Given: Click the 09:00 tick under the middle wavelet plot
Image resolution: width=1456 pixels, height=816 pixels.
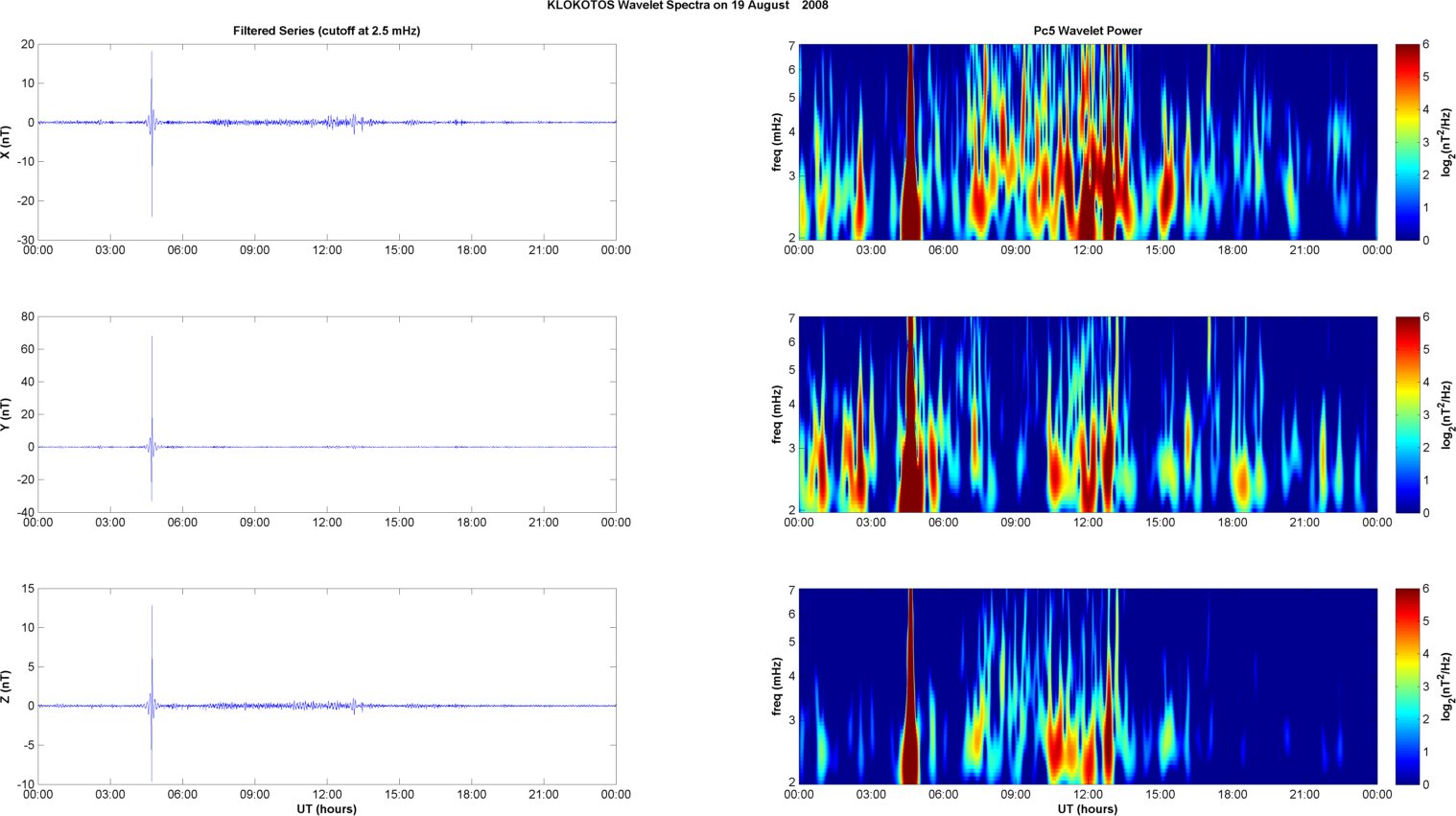Looking at the screenshot, I should [x=1016, y=523].
